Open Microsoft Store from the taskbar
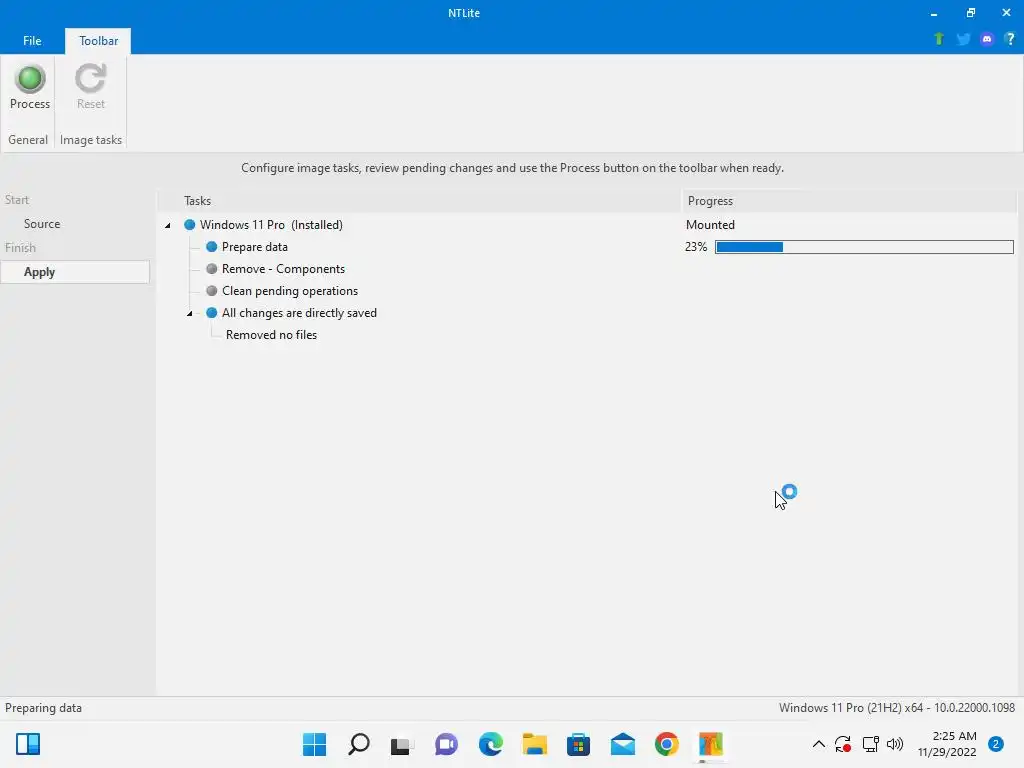Image resolution: width=1024 pixels, height=768 pixels. point(579,744)
